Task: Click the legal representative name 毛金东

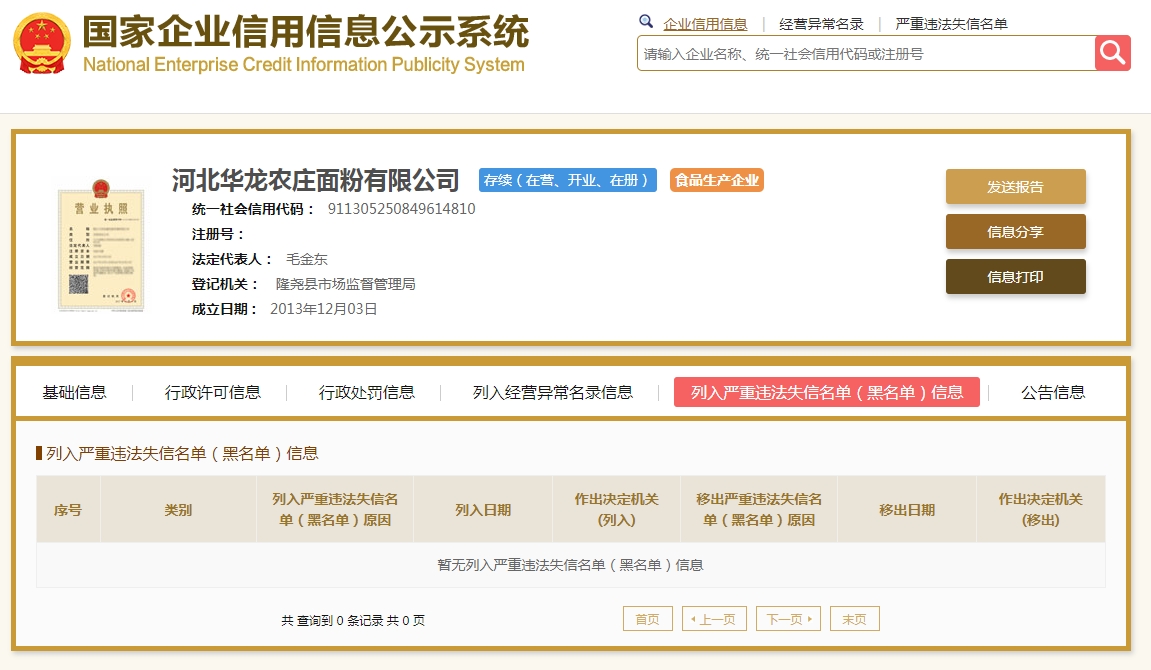Action: point(307,259)
